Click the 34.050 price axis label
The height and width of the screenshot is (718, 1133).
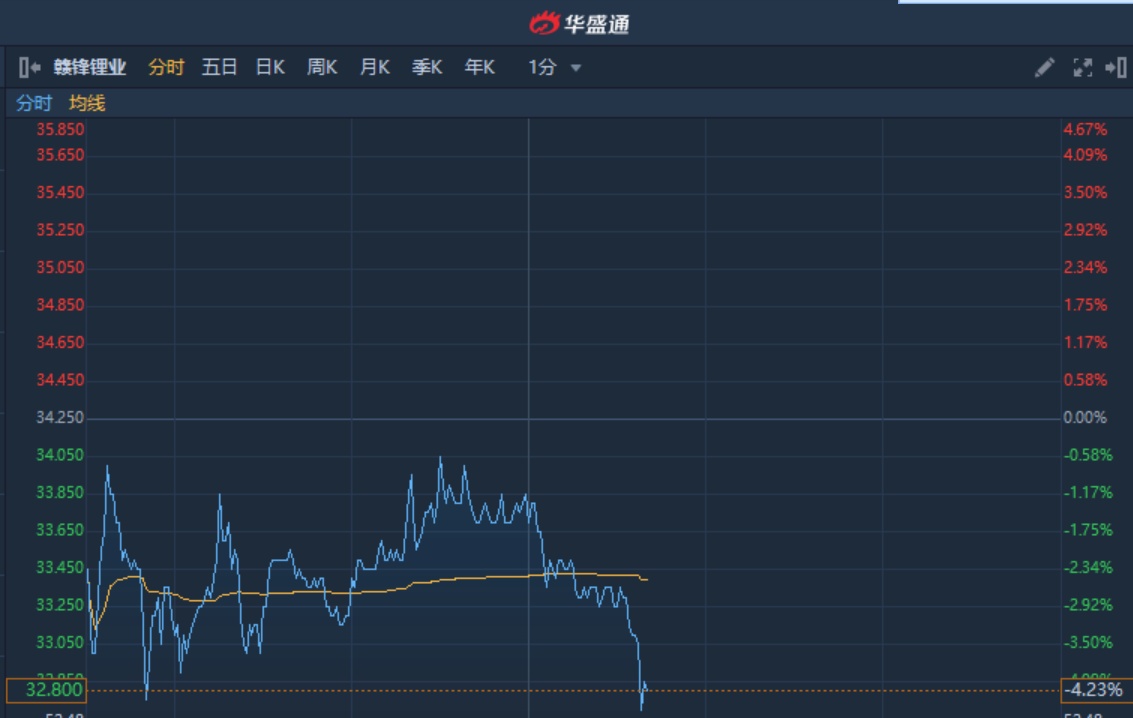[60, 455]
